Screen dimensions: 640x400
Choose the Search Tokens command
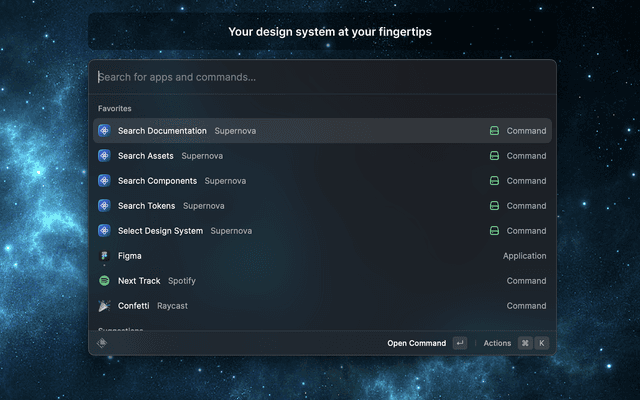click(x=146, y=206)
